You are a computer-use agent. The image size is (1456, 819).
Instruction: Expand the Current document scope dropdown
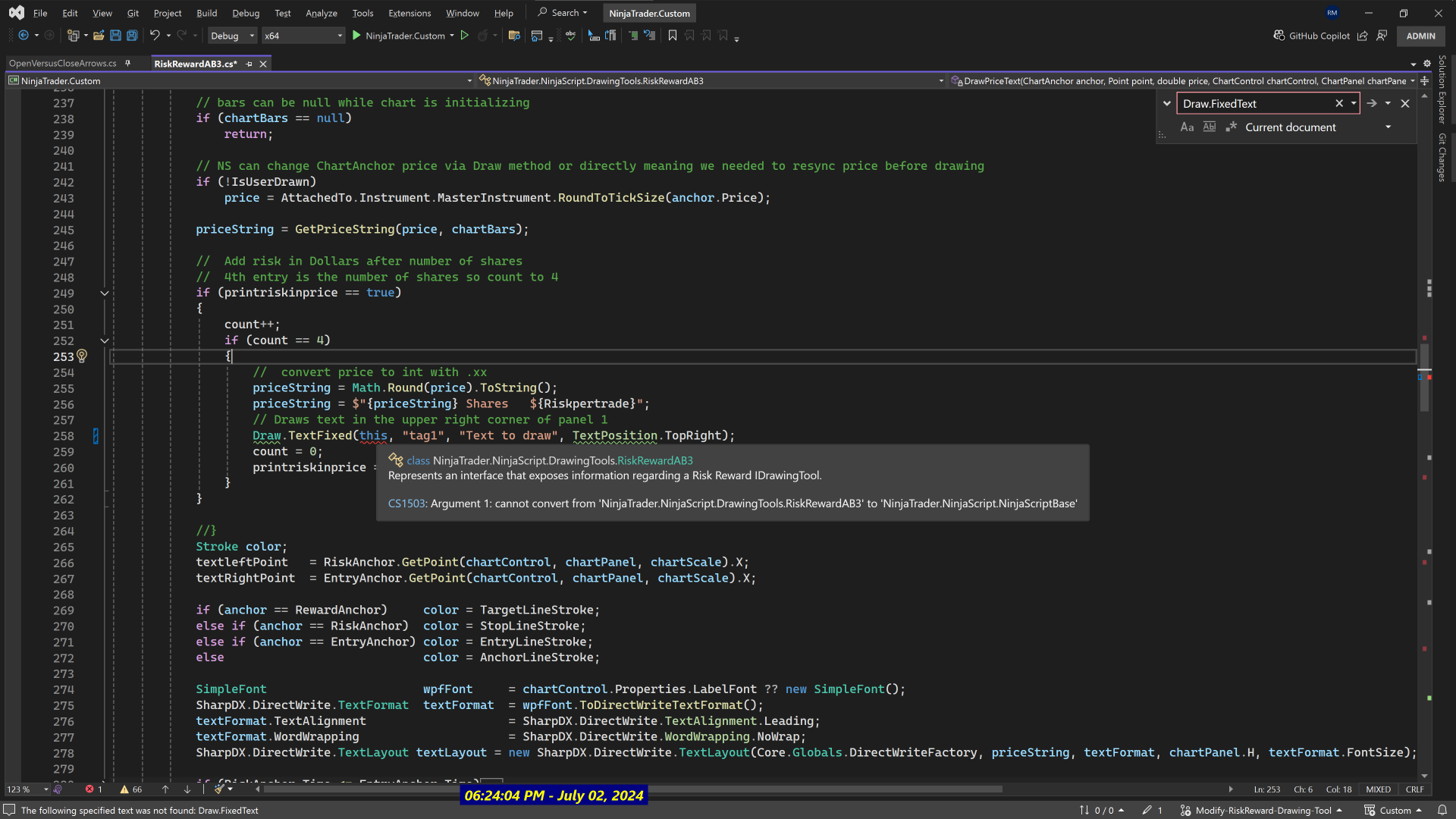(x=1389, y=127)
